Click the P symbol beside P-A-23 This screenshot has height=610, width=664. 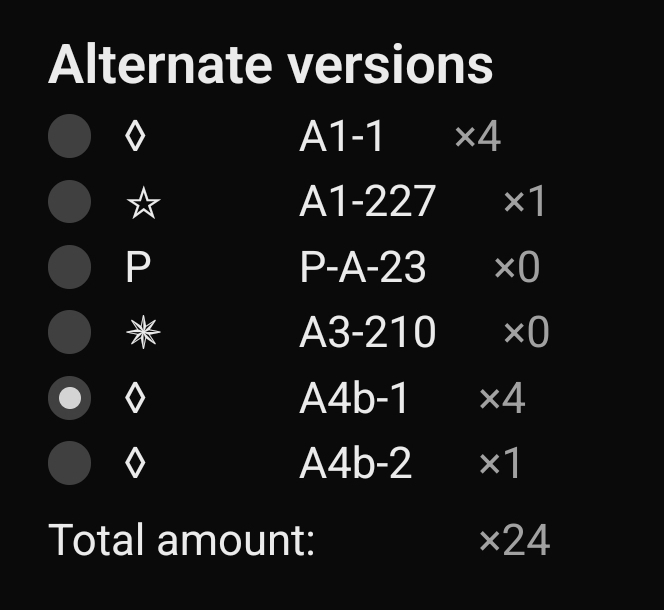[x=137, y=268]
